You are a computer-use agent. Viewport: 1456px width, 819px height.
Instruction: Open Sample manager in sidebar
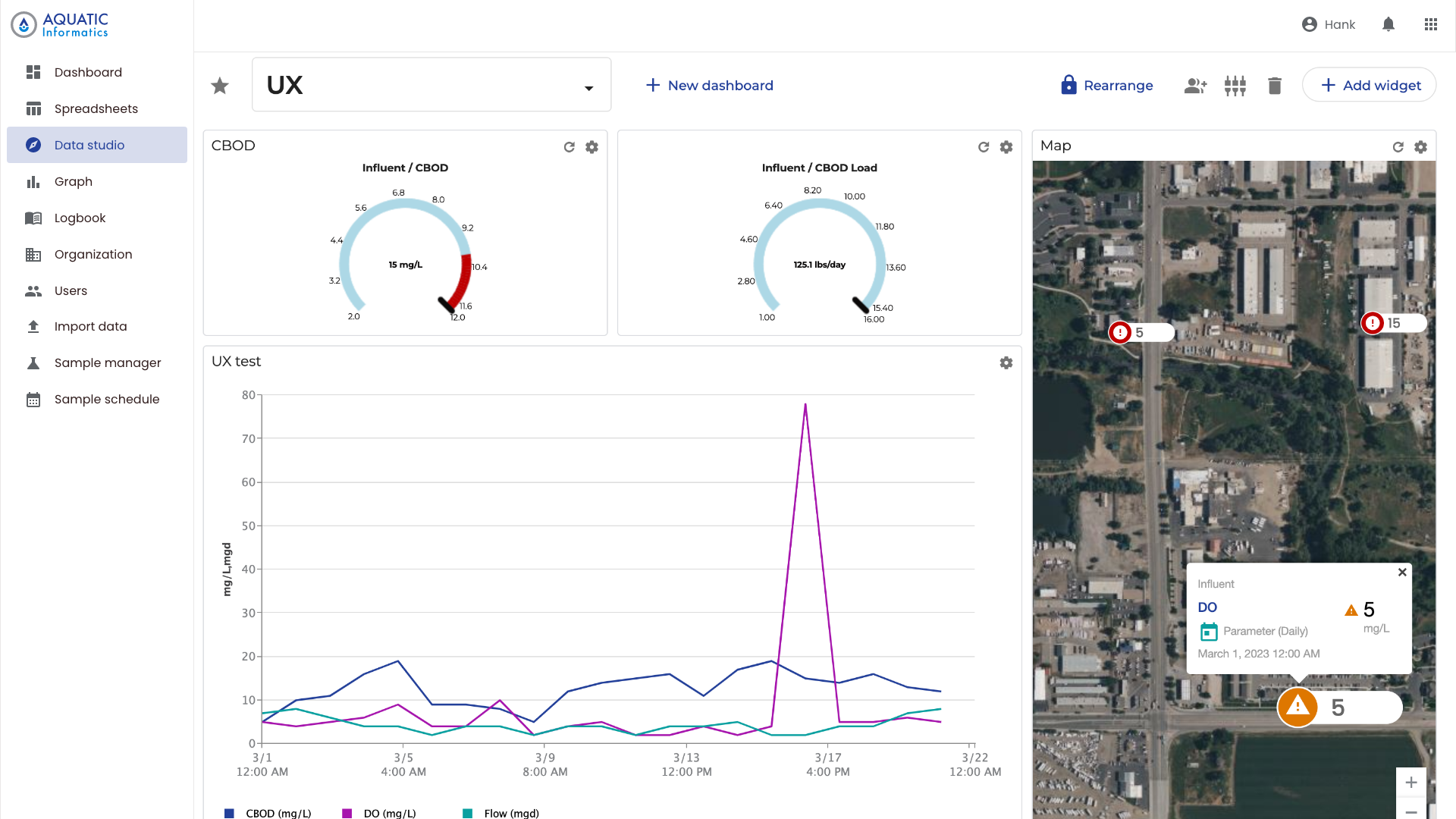[x=107, y=362]
